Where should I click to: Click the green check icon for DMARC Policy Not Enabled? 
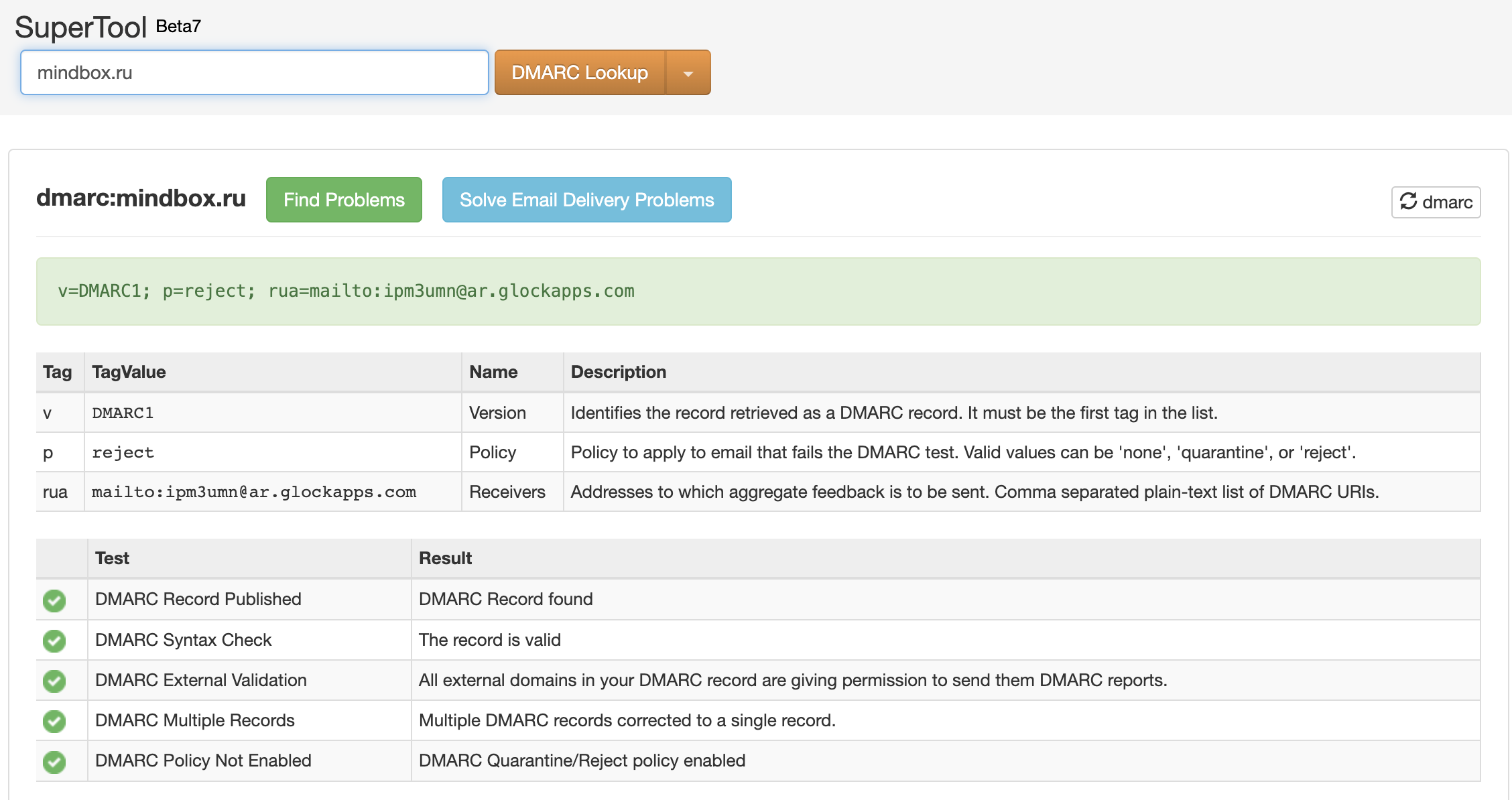point(54,761)
